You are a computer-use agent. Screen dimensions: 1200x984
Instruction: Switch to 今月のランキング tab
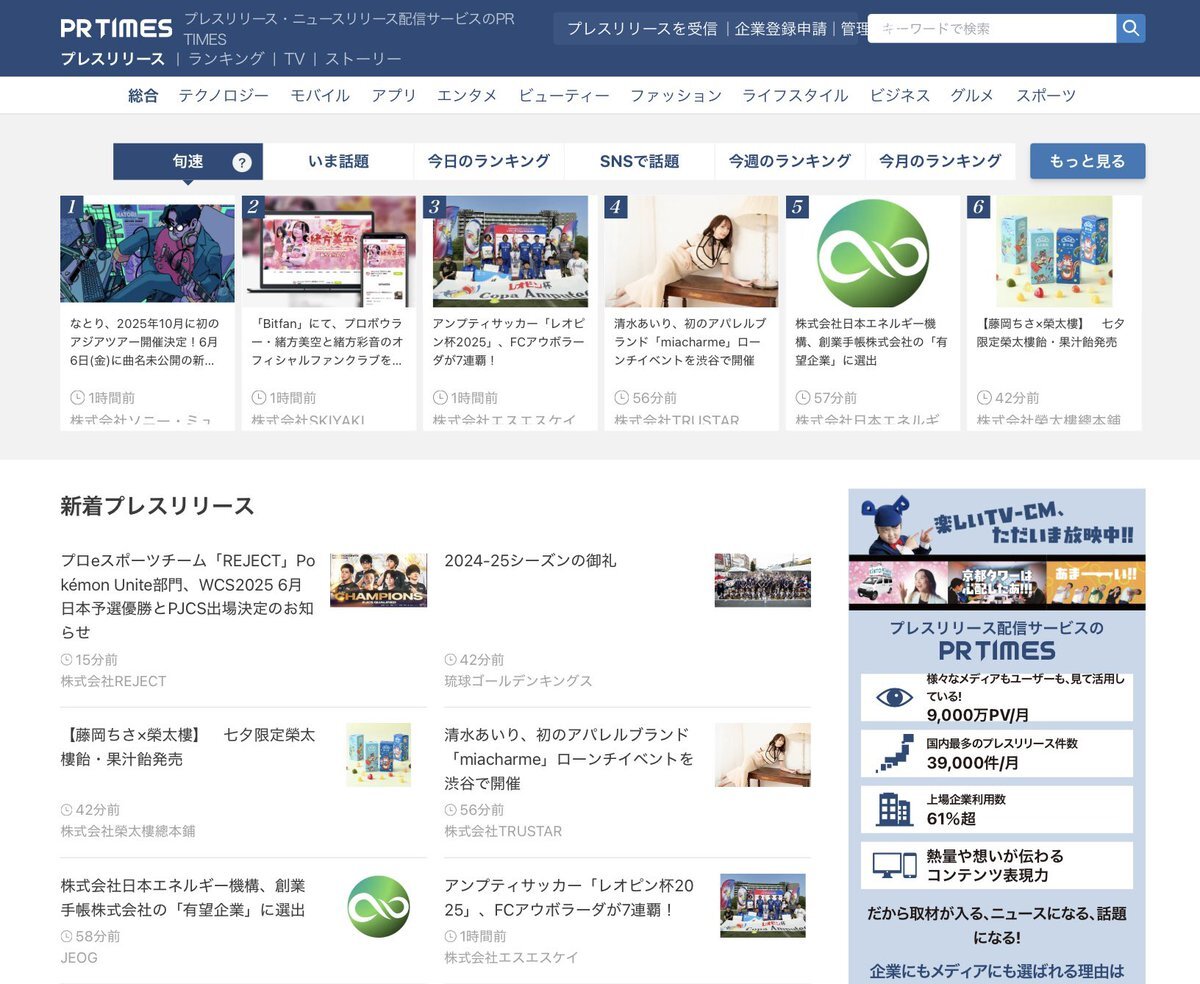(940, 161)
